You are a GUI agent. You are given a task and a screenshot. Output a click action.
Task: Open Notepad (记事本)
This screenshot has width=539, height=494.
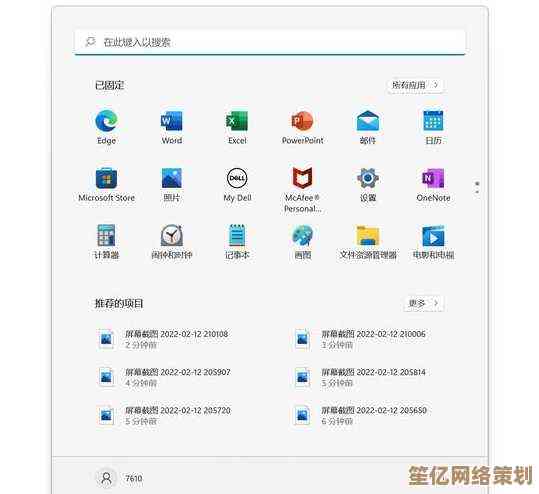(237, 241)
